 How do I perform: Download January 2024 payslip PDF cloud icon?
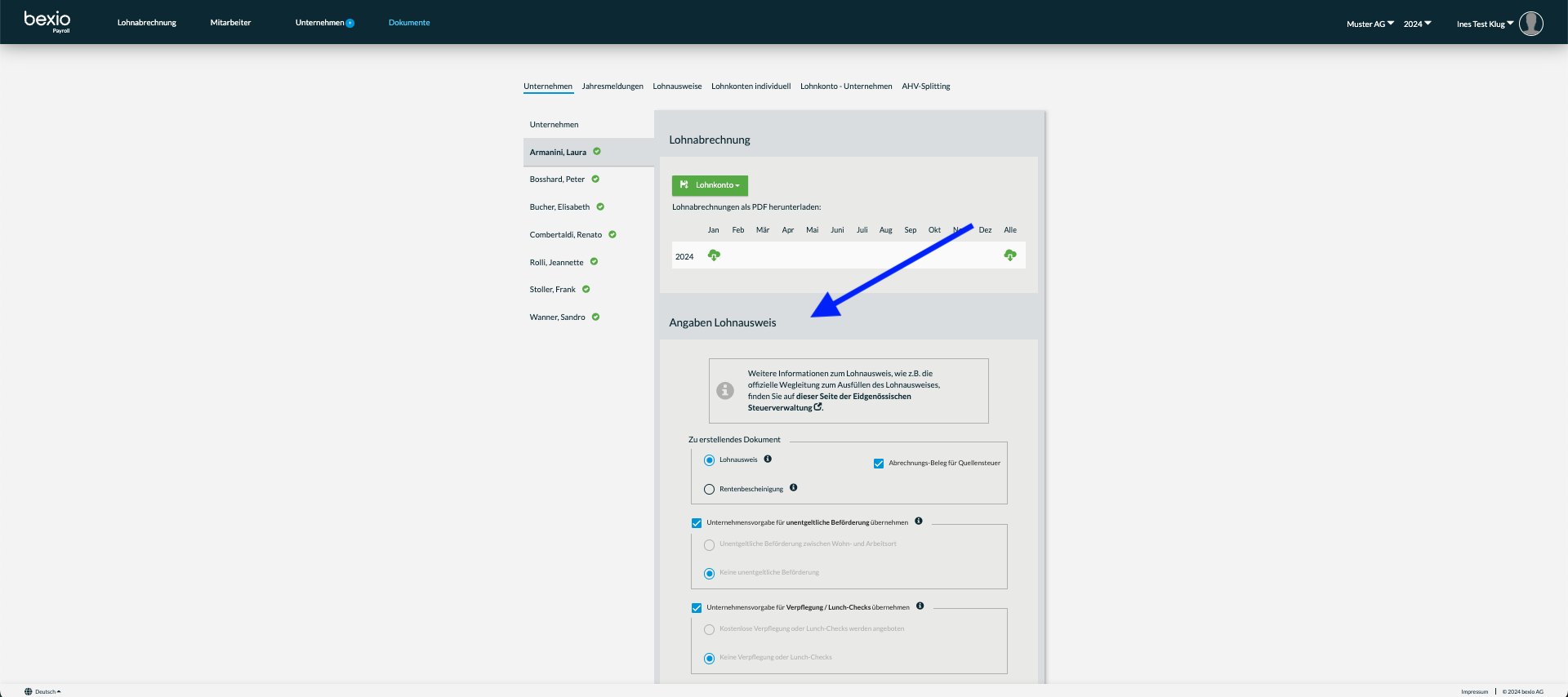714,255
